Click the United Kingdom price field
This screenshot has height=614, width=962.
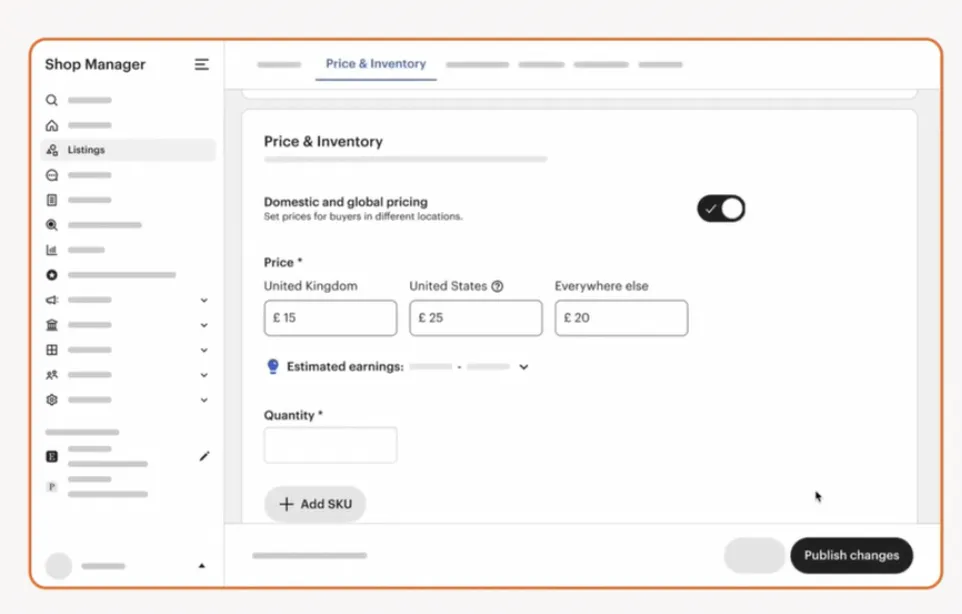[x=330, y=318]
